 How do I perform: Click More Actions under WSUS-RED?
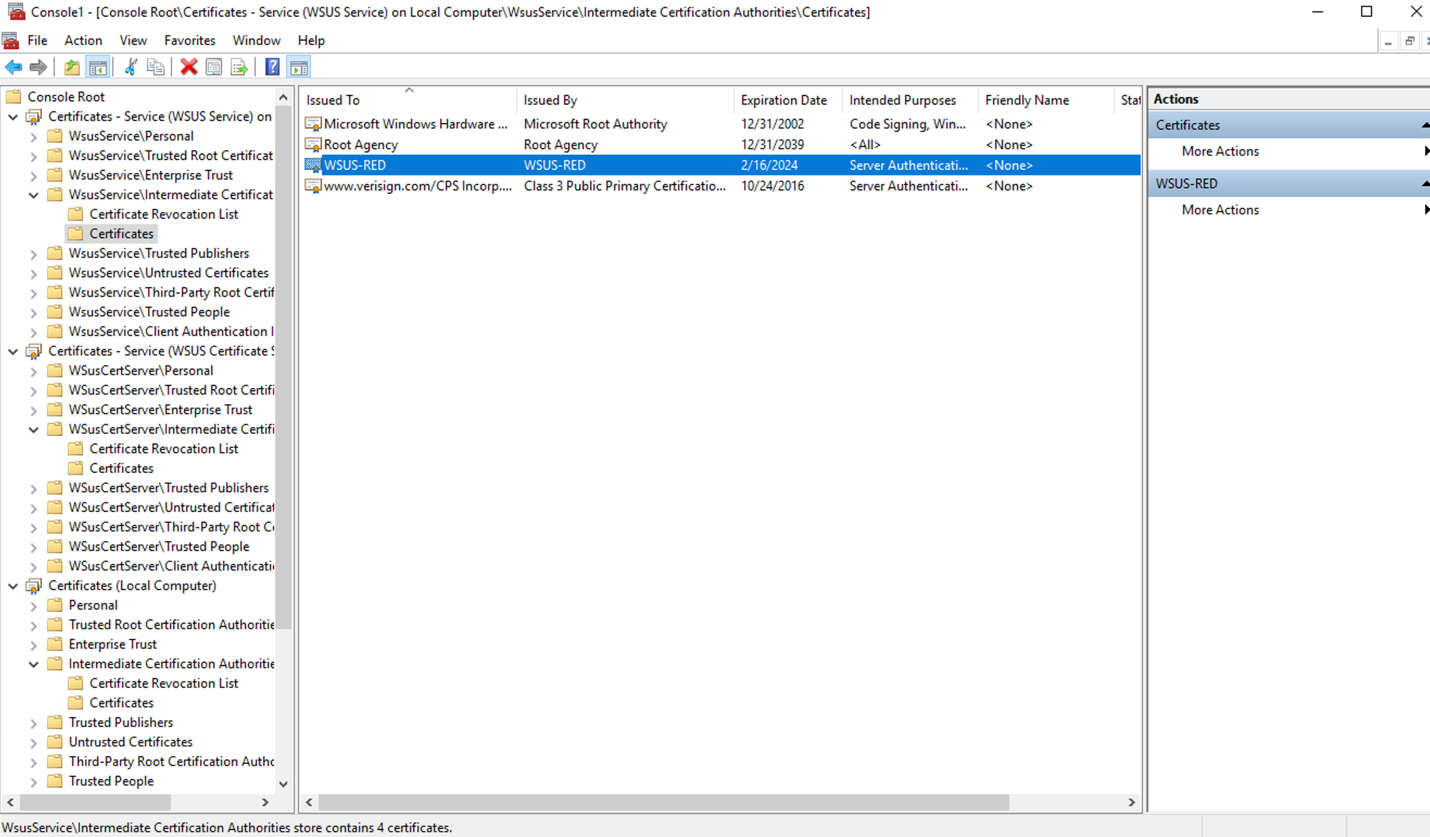point(1220,210)
